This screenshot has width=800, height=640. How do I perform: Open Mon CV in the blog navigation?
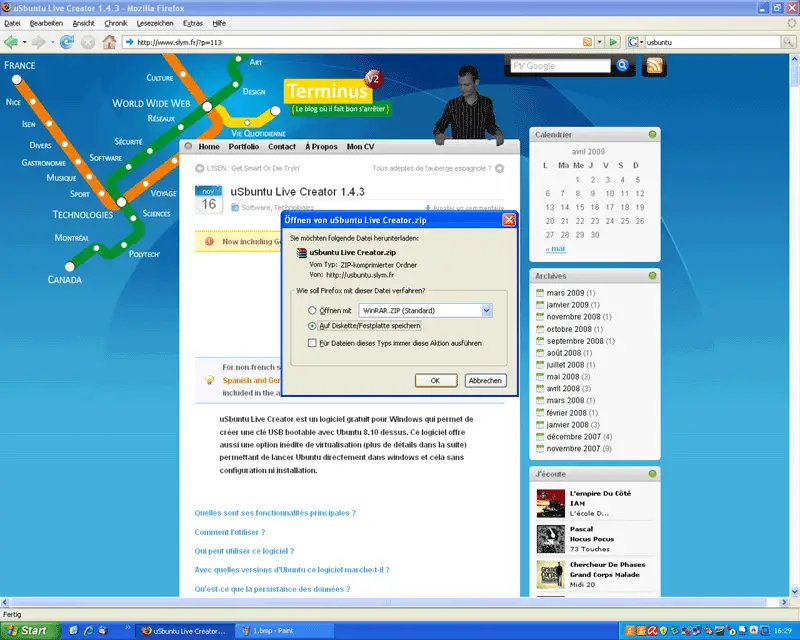coord(360,146)
